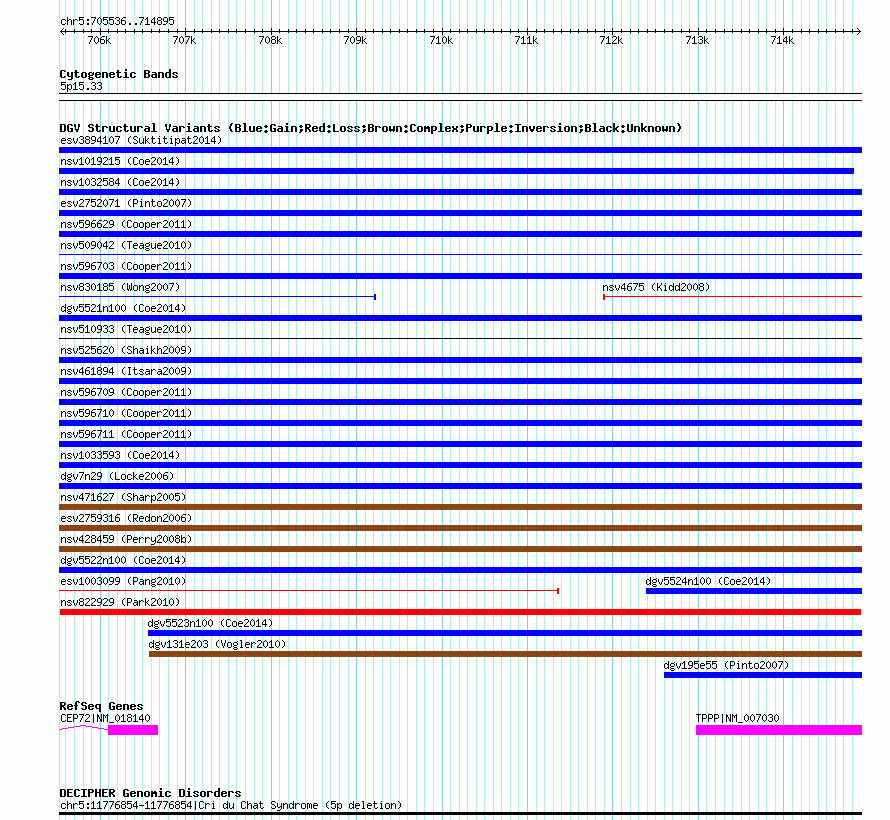Select the nsv1019215 (Coe2014) variant label

120,161
